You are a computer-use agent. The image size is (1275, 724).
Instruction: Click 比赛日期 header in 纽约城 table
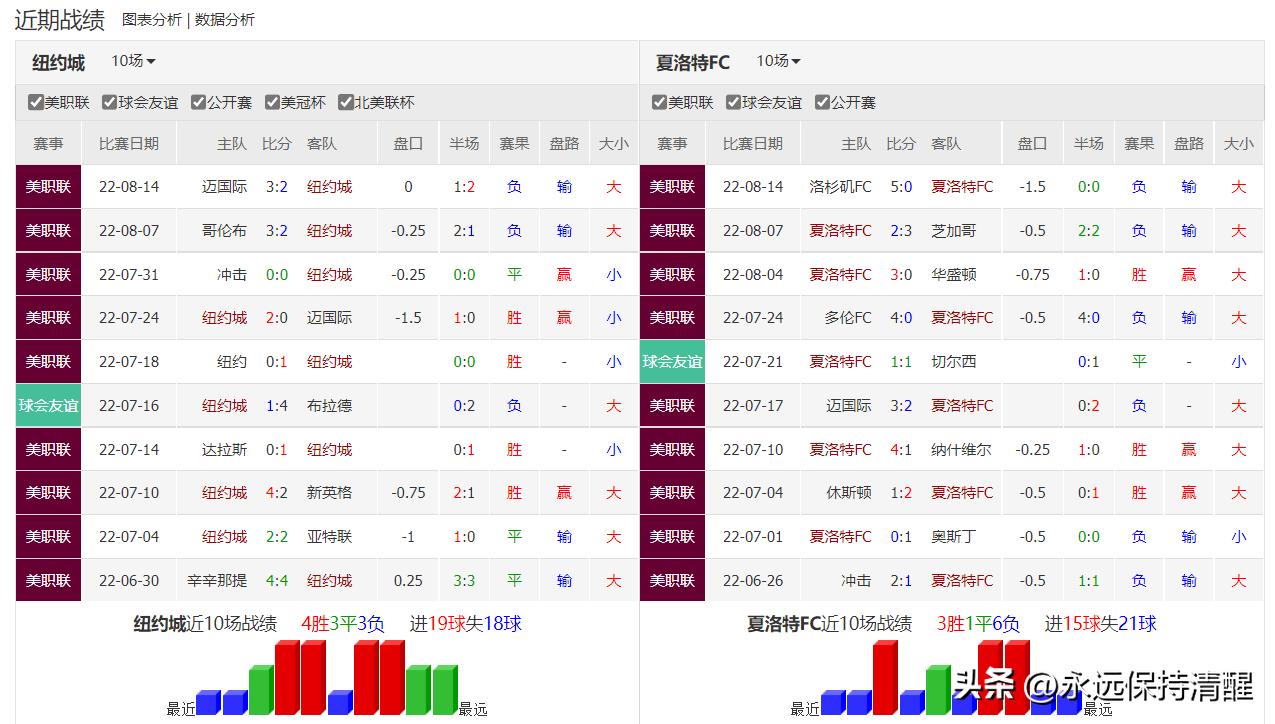pos(129,143)
